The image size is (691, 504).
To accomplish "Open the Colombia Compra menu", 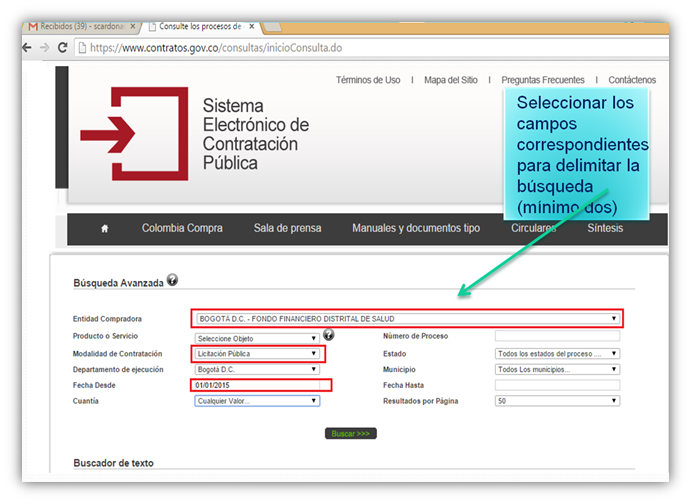I will tap(182, 228).
